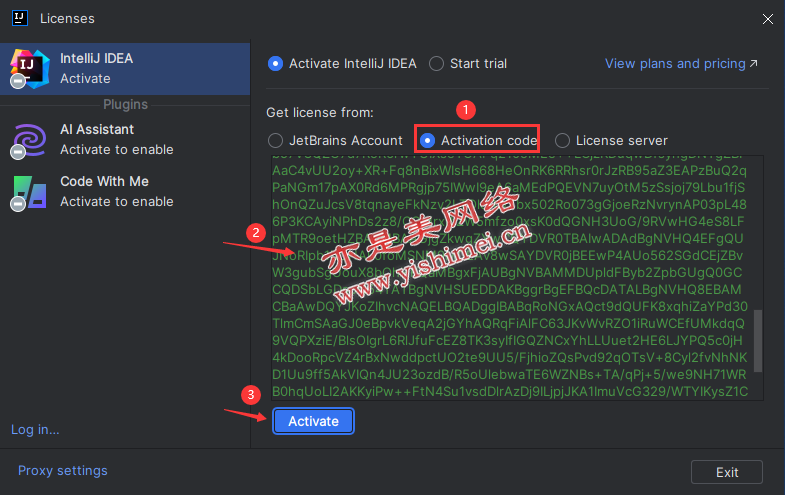The height and width of the screenshot is (495, 785).
Task: Click the 'Get license from:' label
Action: pyautogui.click(x=320, y=113)
